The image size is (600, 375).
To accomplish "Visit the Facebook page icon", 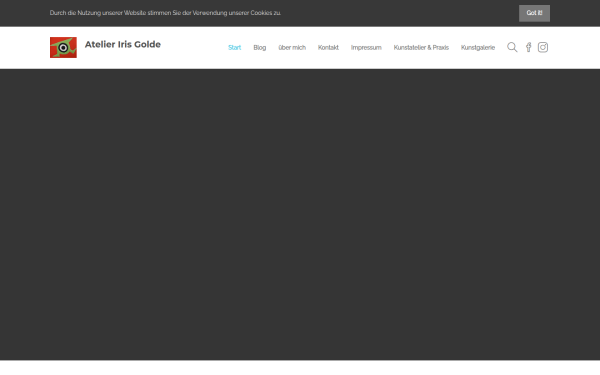I will pos(528,47).
